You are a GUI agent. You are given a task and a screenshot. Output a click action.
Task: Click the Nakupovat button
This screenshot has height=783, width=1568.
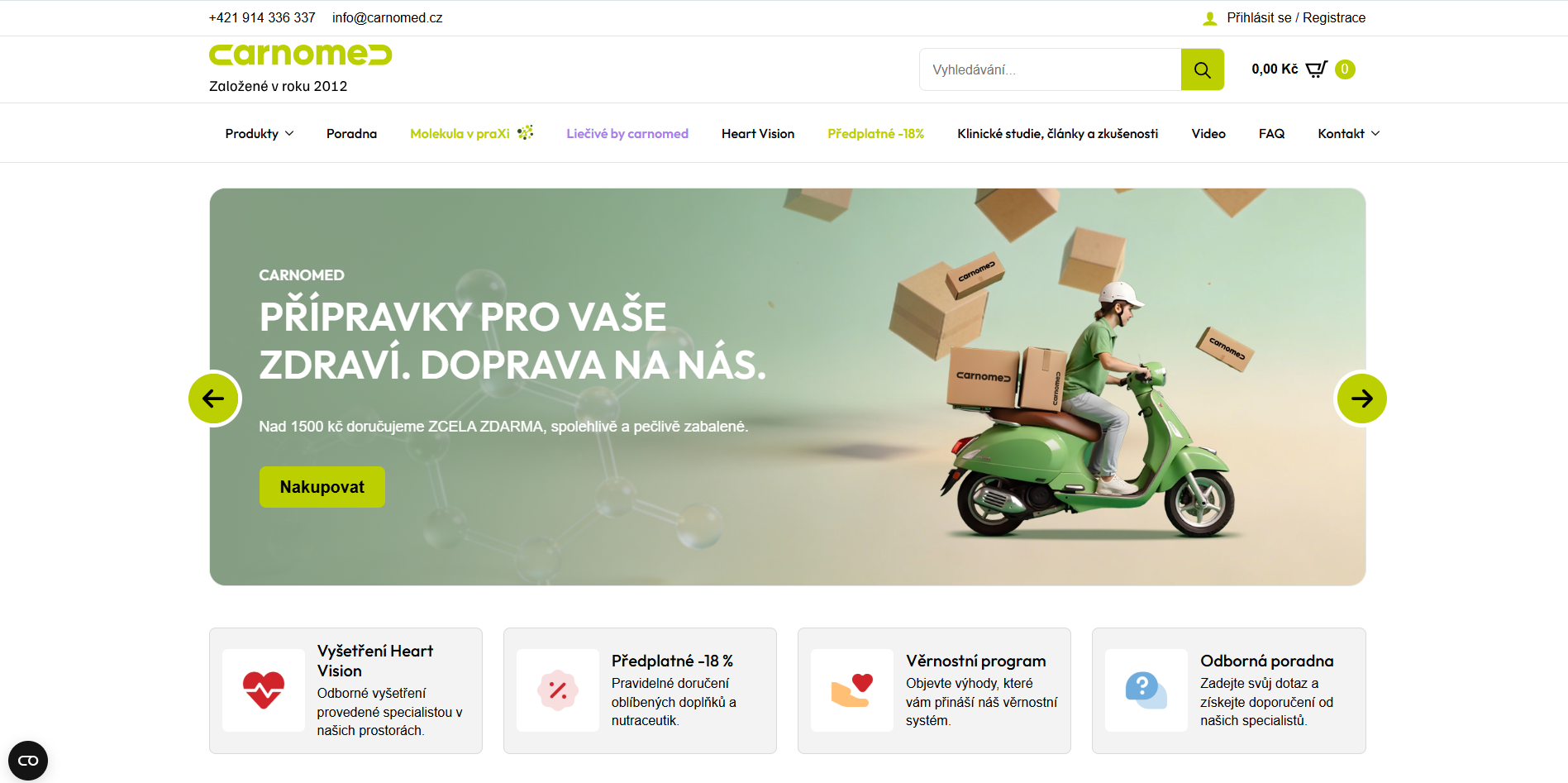pyautogui.click(x=322, y=487)
